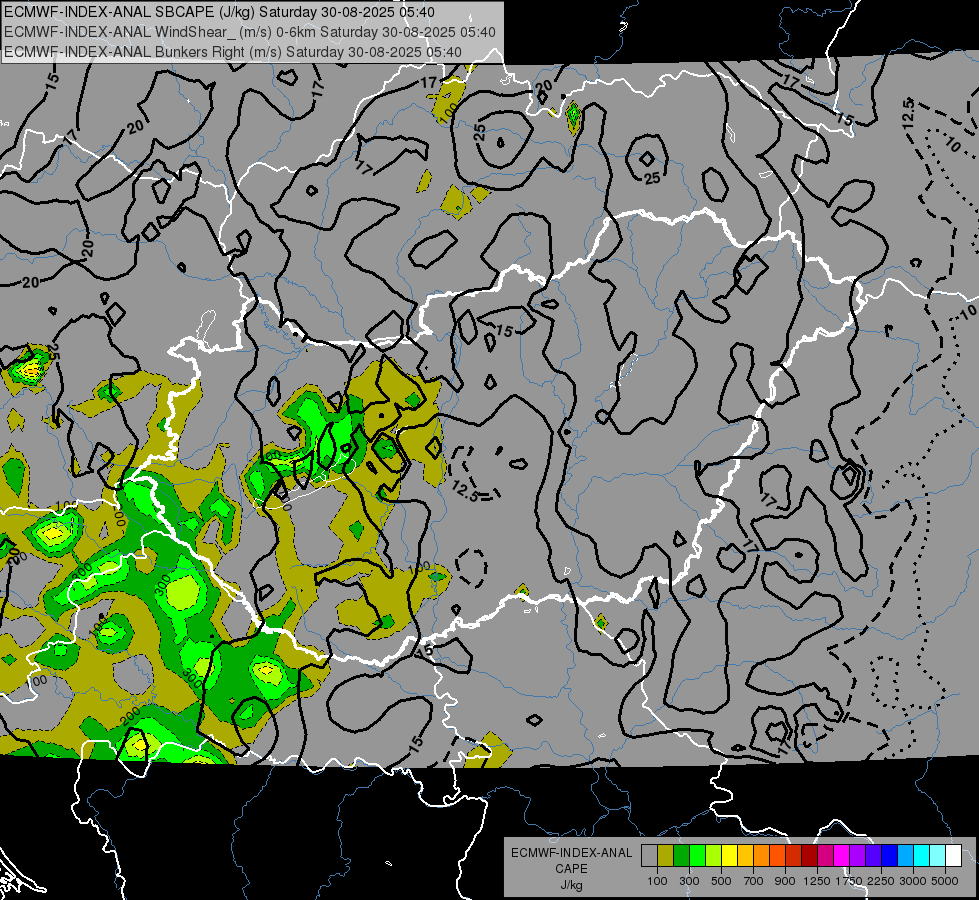Click the legend value 1250
The image size is (979, 900).
[x=817, y=881]
